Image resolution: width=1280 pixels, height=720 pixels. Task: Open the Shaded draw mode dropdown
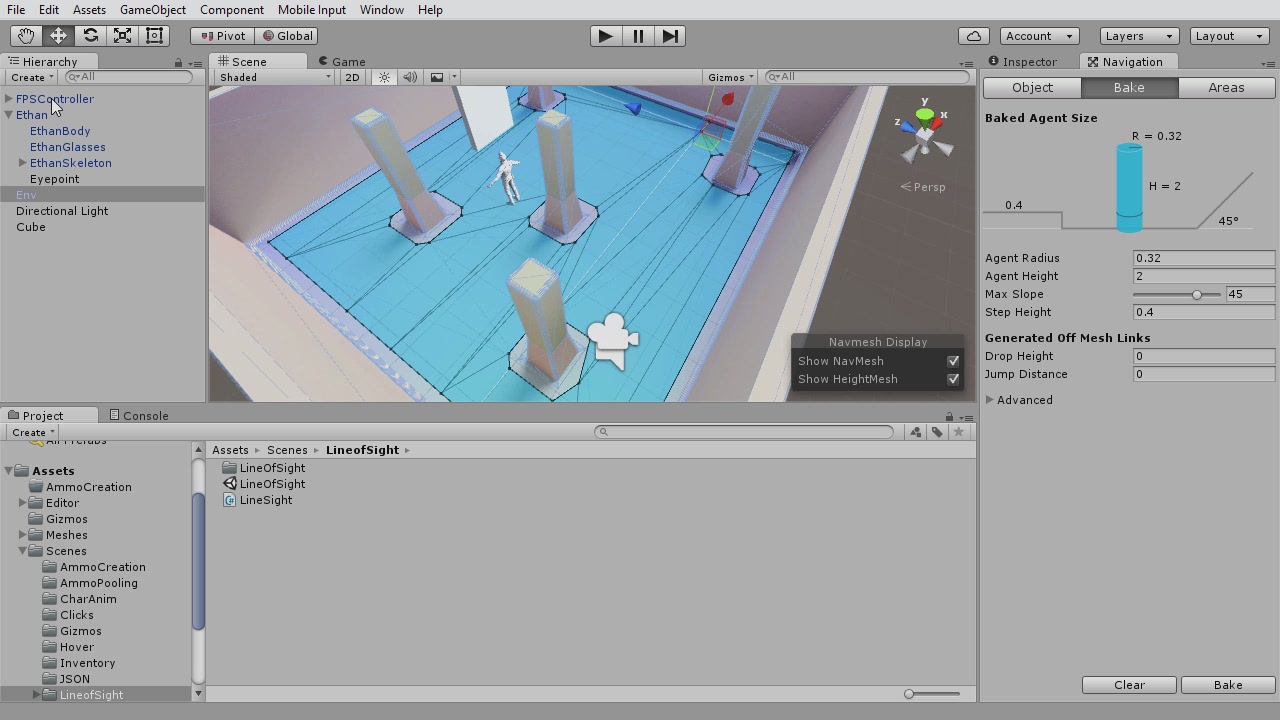click(x=275, y=77)
